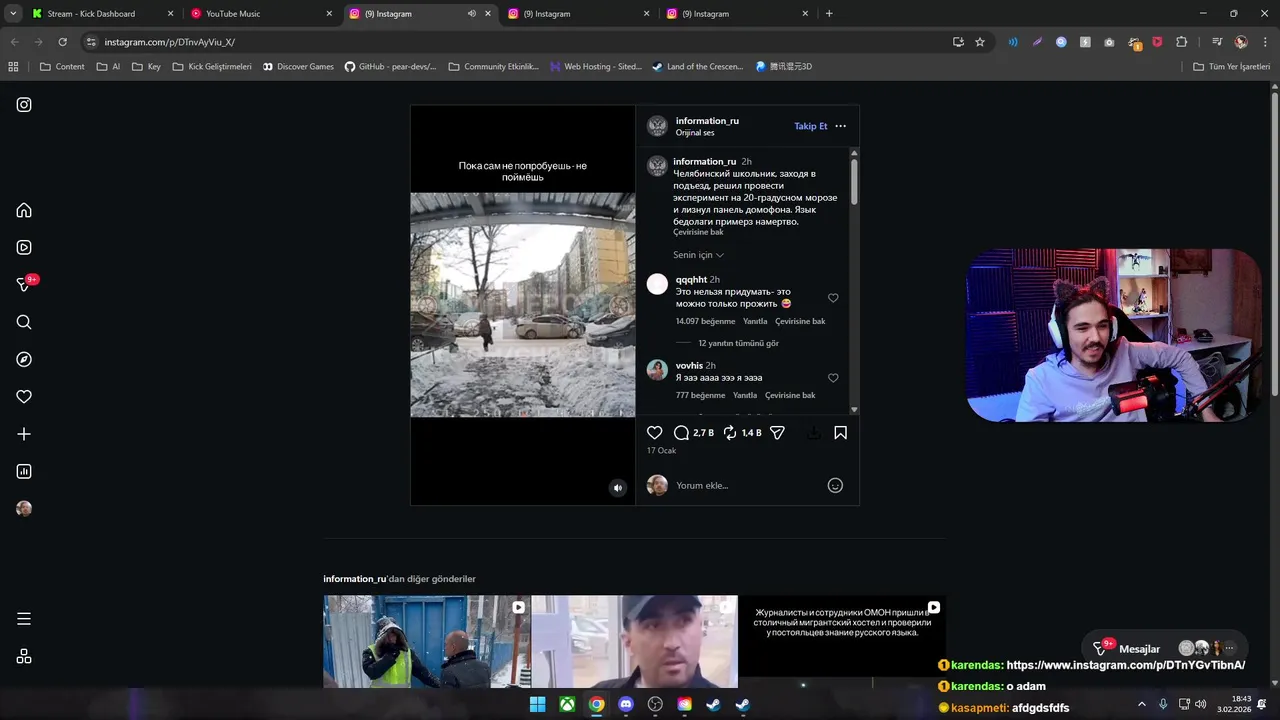Open post options three-dot menu

(840, 126)
